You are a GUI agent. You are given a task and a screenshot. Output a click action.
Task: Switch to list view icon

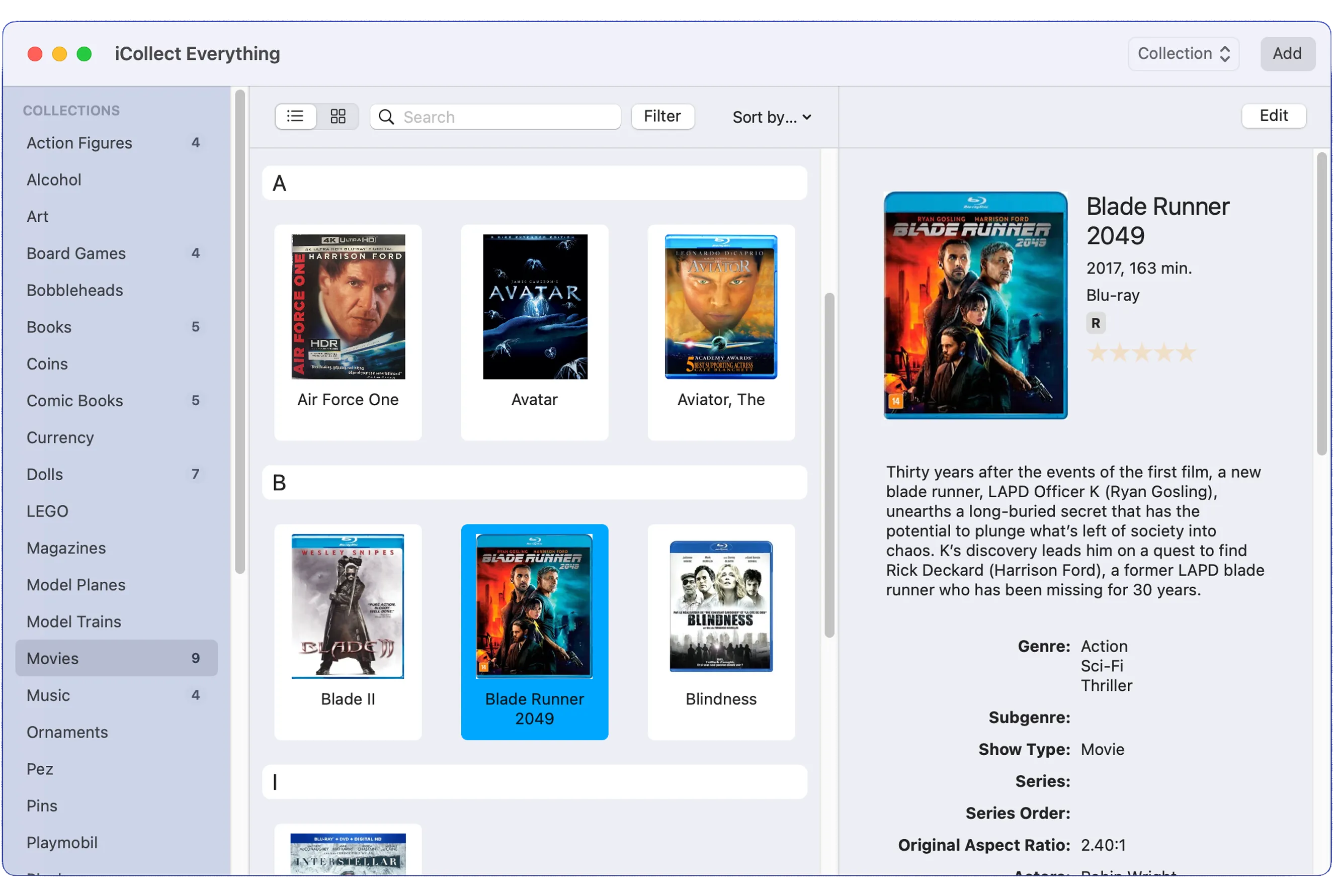295,117
